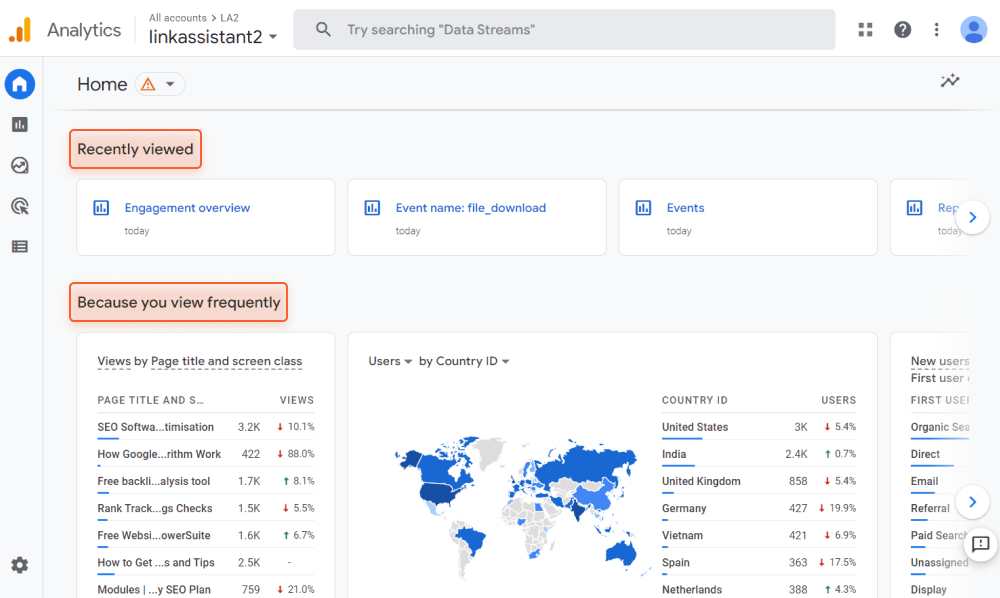Select Netherlands in country list

759,589
